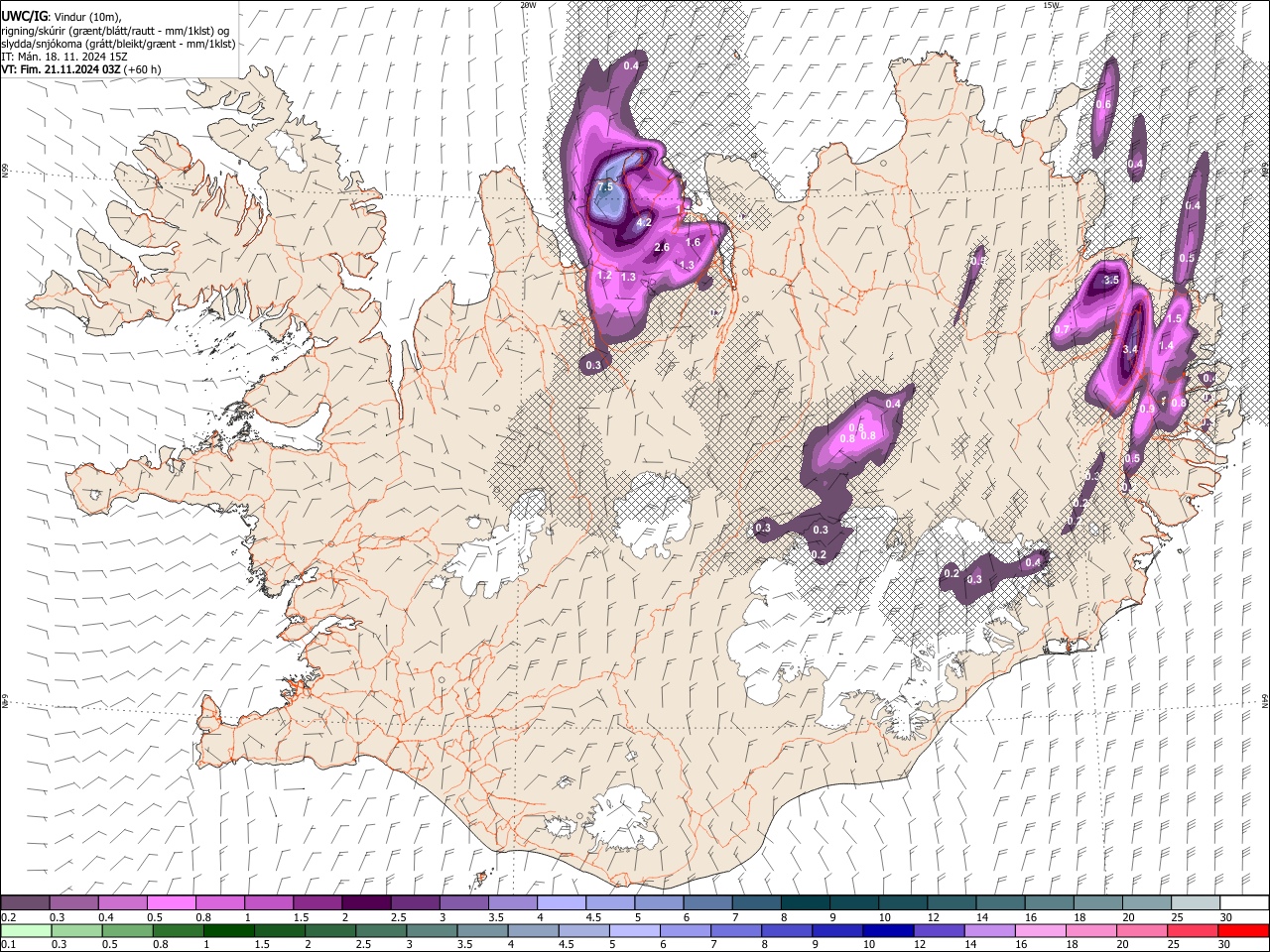Click the dark purple 0.2–0.3 snowfall legend swatch

tap(25, 903)
